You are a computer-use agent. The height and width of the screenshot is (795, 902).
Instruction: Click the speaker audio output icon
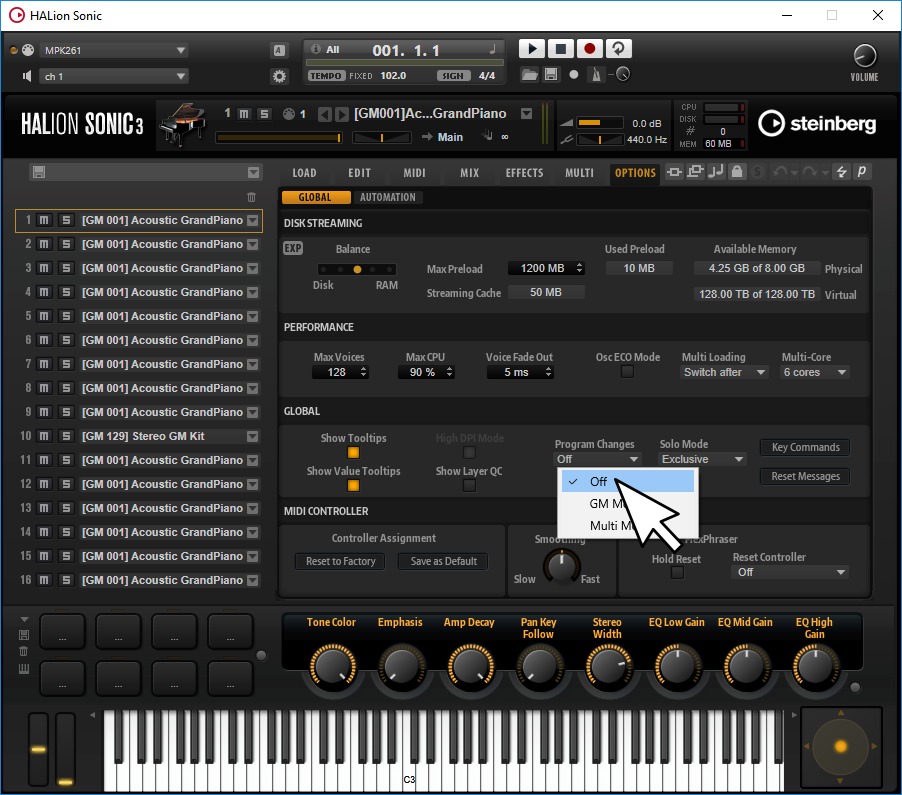(x=26, y=76)
